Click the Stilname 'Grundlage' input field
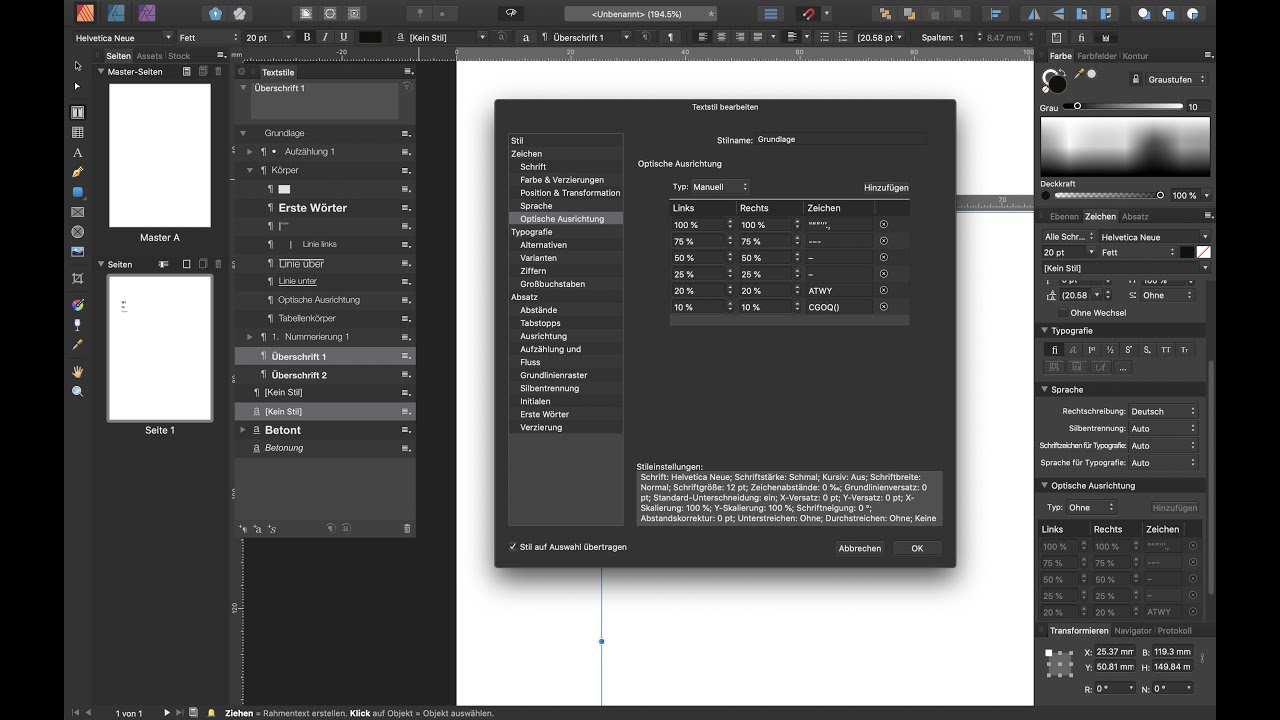 pos(841,140)
